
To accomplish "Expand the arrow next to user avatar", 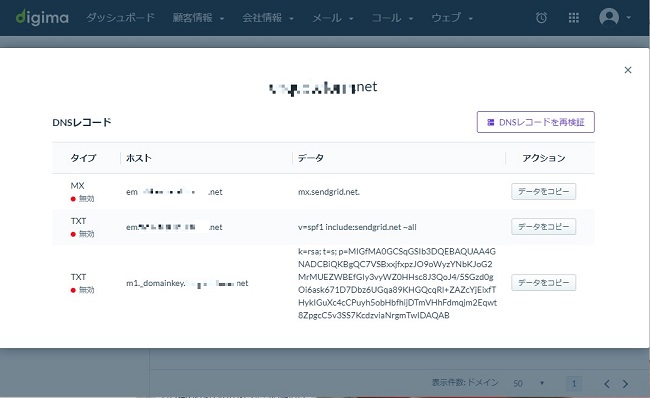I will (x=628, y=18).
